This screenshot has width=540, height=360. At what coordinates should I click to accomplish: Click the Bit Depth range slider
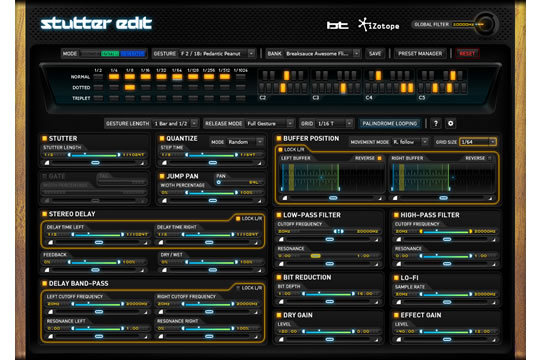329,294
